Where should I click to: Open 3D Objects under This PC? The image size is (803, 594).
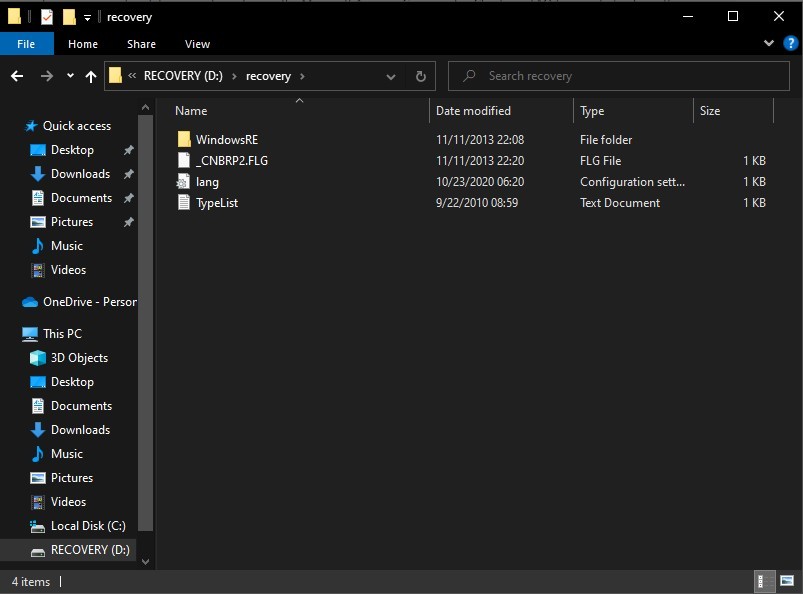click(79, 358)
